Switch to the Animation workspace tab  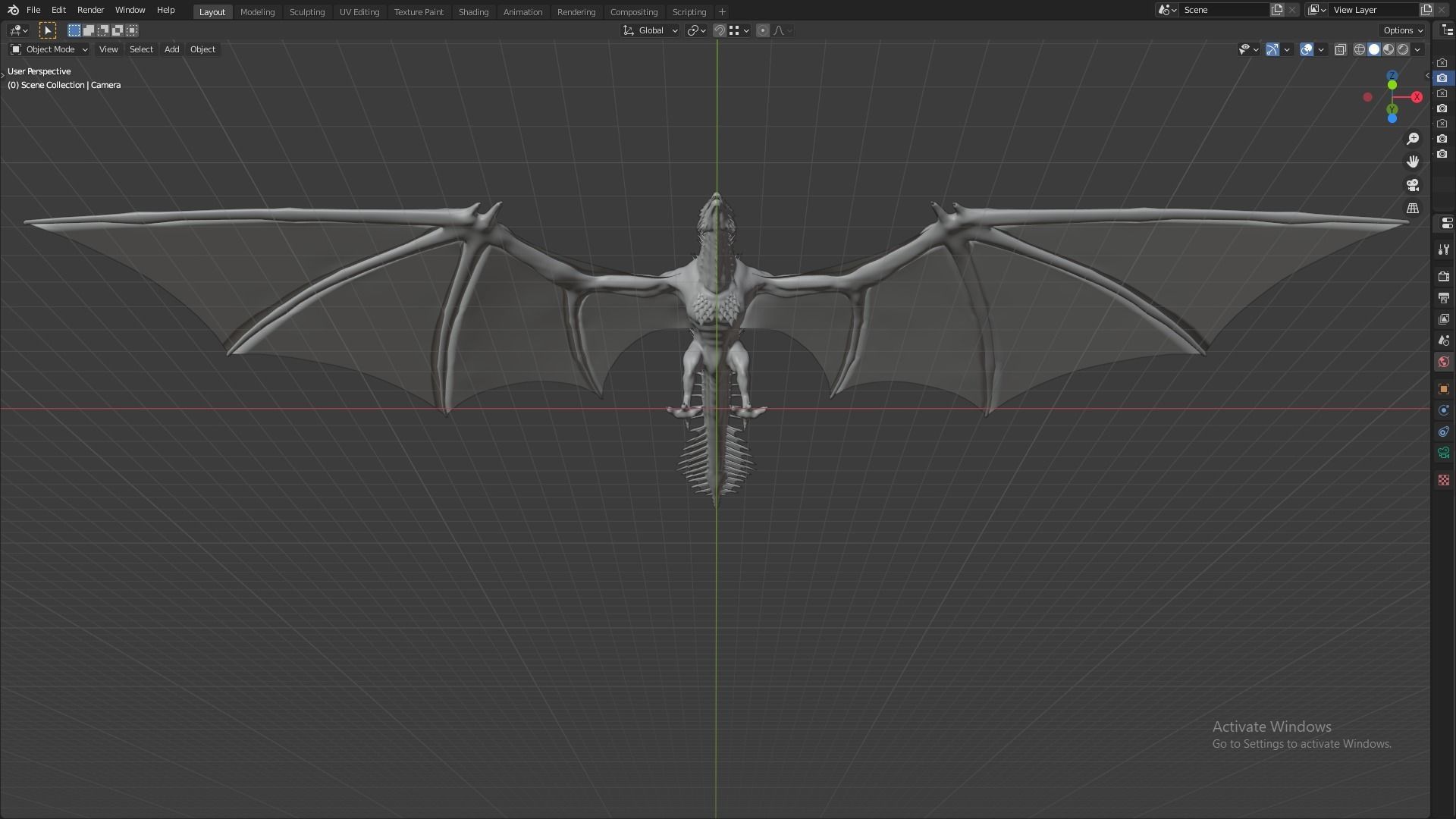coord(522,12)
